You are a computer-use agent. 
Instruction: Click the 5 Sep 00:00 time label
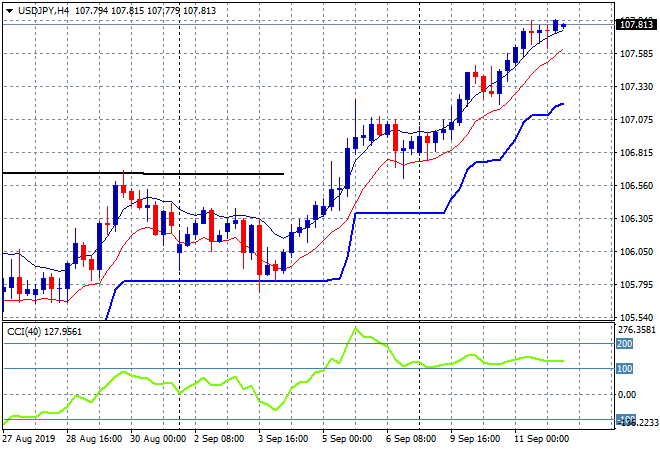click(x=347, y=439)
